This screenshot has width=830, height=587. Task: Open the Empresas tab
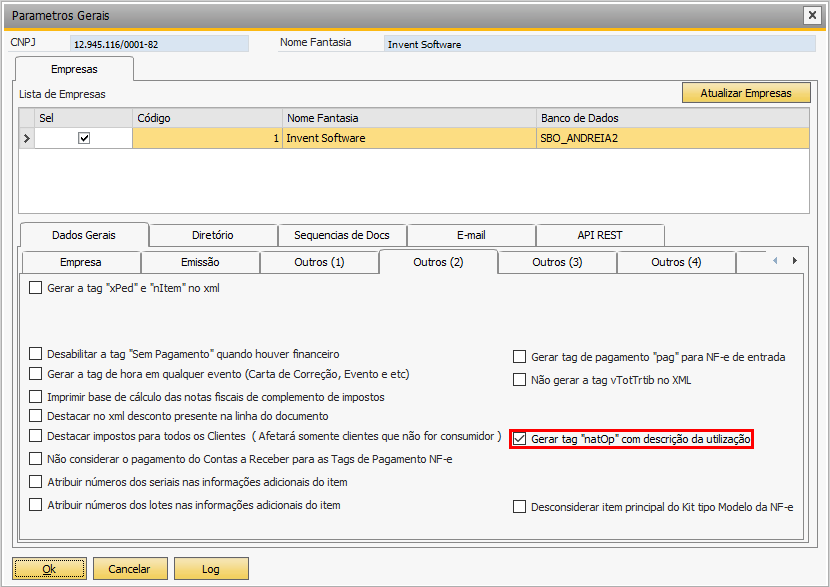point(74,69)
